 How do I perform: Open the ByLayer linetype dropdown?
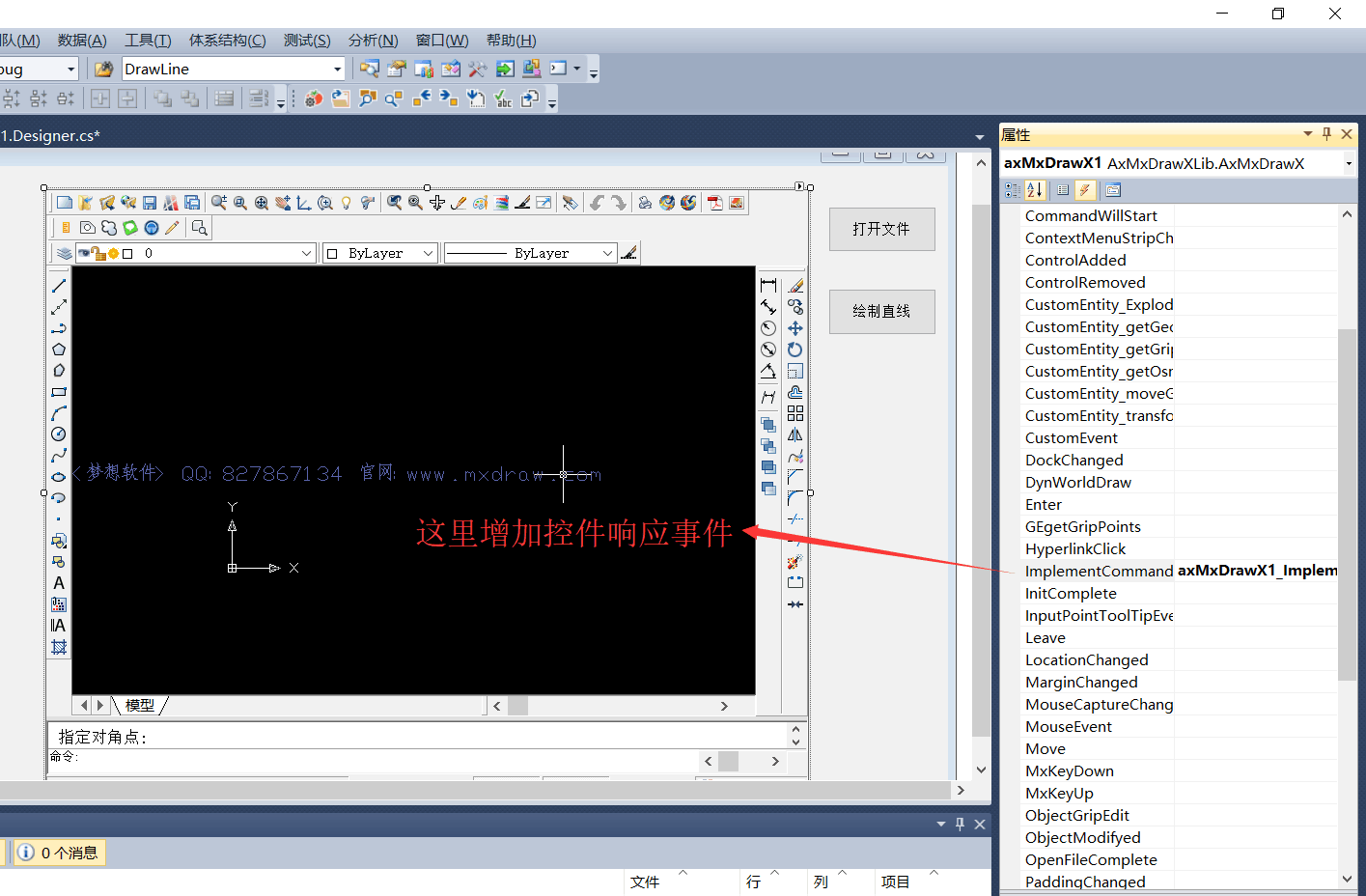point(607,253)
